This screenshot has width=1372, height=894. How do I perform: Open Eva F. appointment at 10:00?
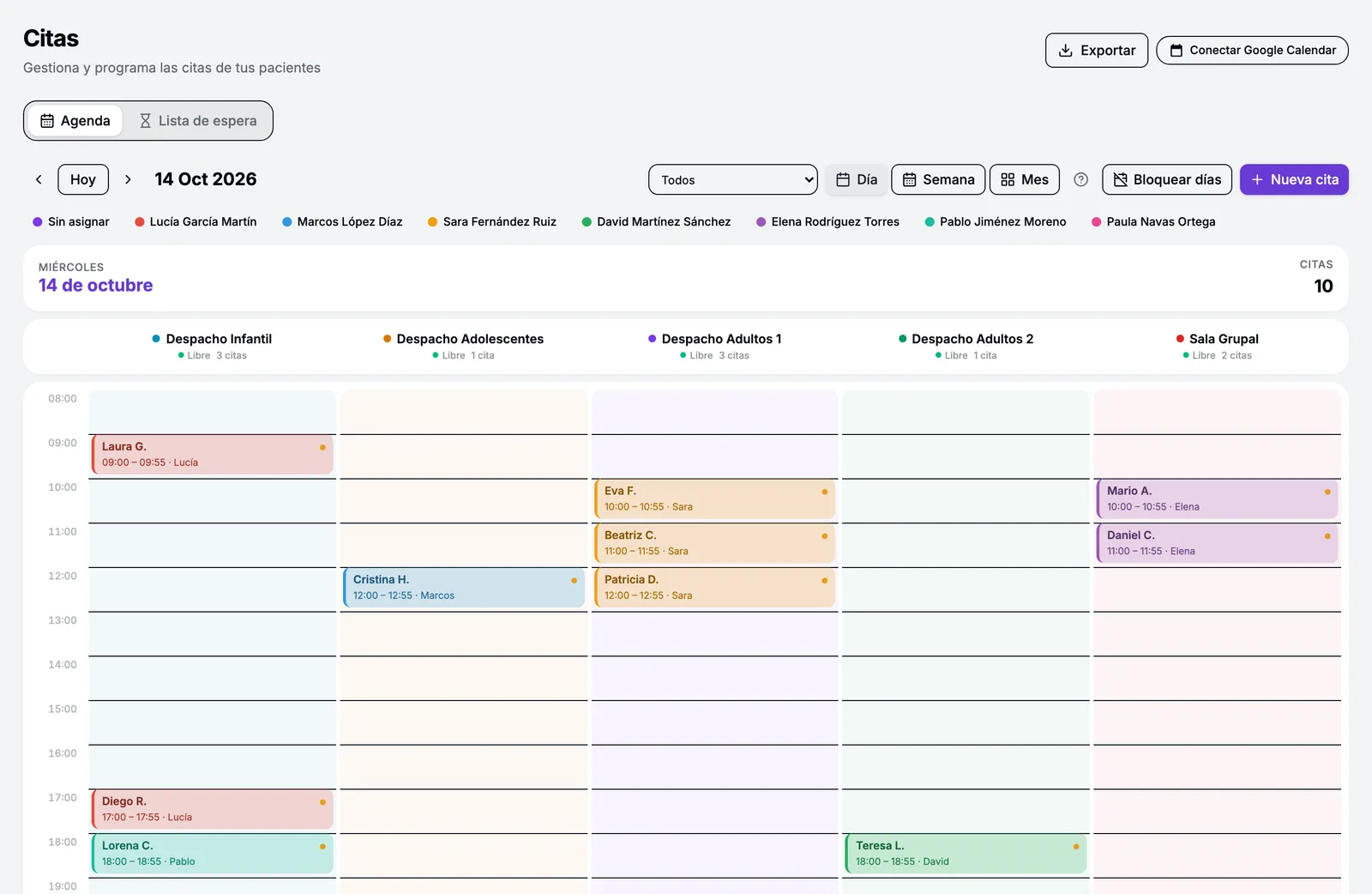point(714,498)
